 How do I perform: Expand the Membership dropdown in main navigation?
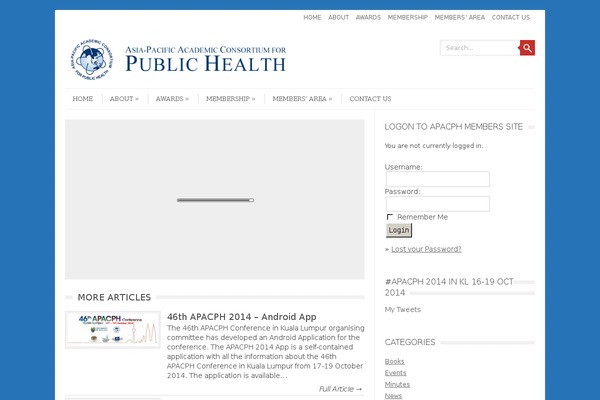(230, 99)
